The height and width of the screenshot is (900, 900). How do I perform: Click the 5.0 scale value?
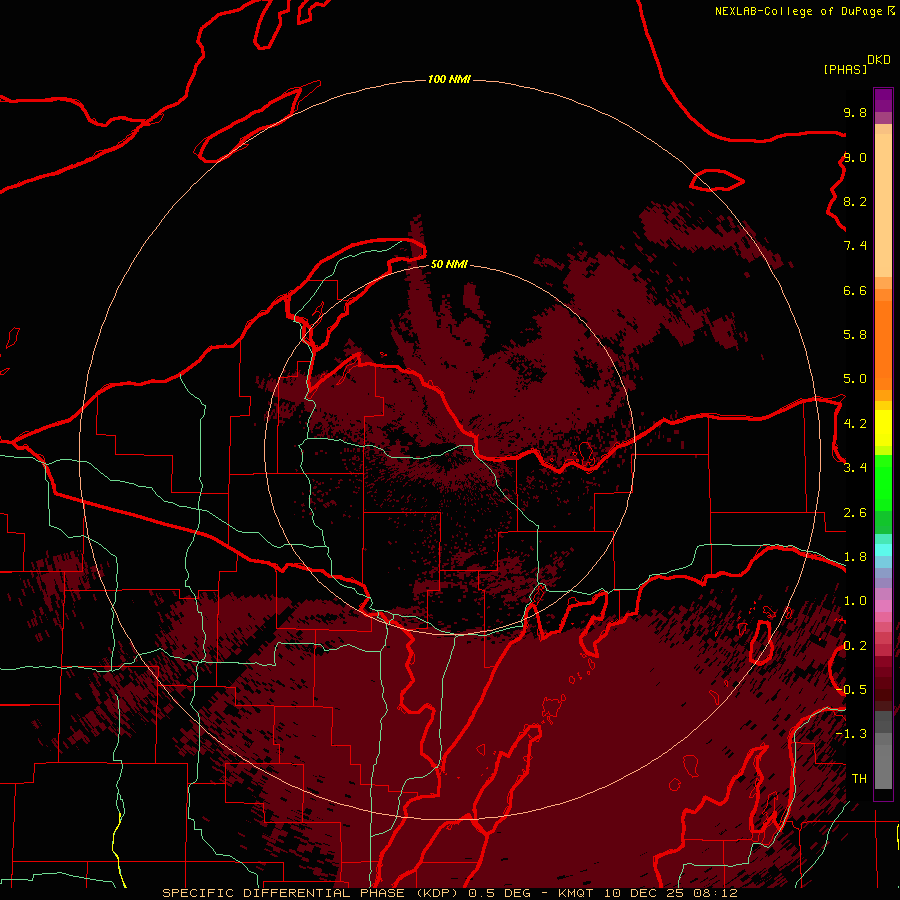855,379
